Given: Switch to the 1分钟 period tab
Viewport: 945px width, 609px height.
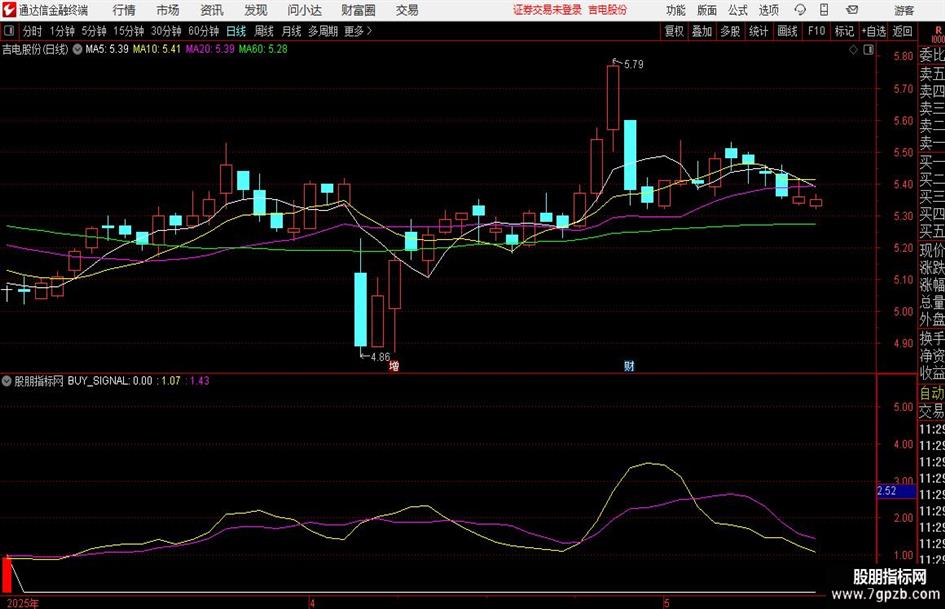Looking at the screenshot, I should click(62, 31).
